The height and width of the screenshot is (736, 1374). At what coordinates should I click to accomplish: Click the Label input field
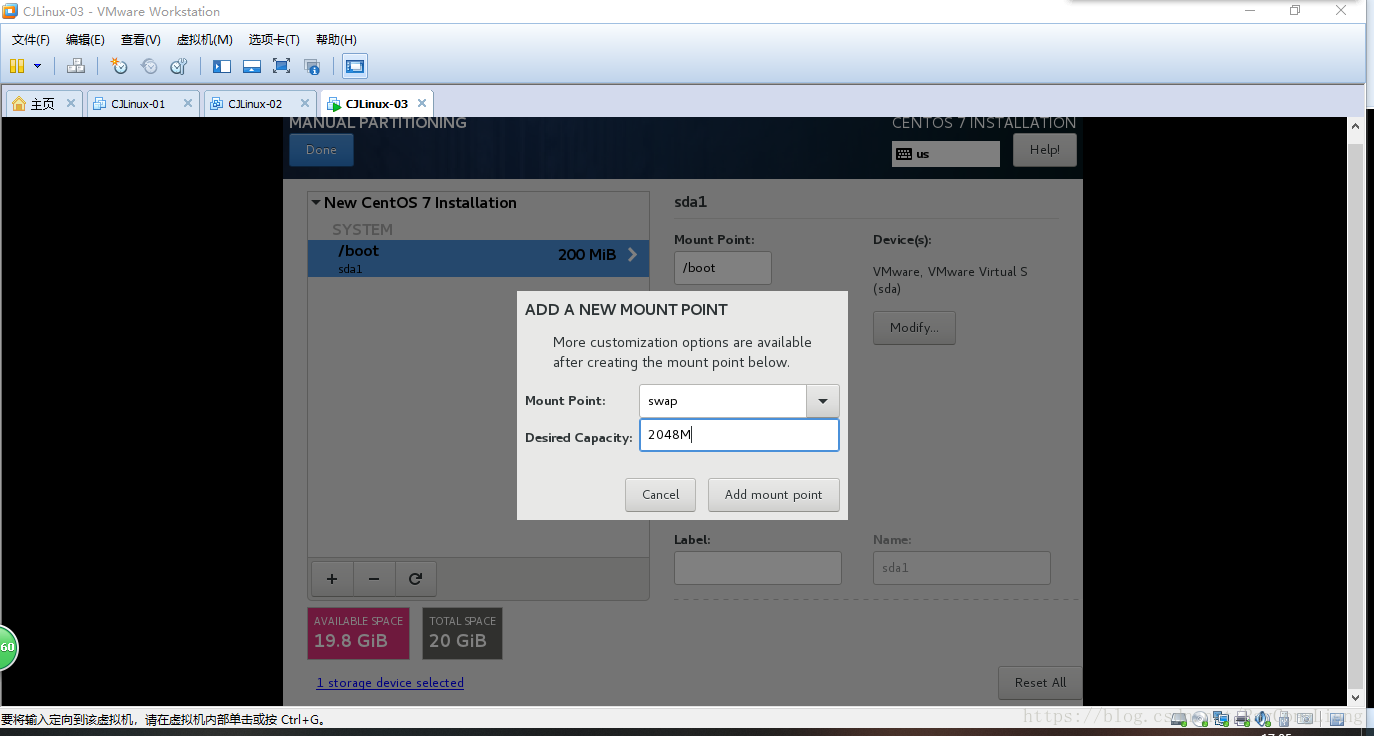coord(757,568)
